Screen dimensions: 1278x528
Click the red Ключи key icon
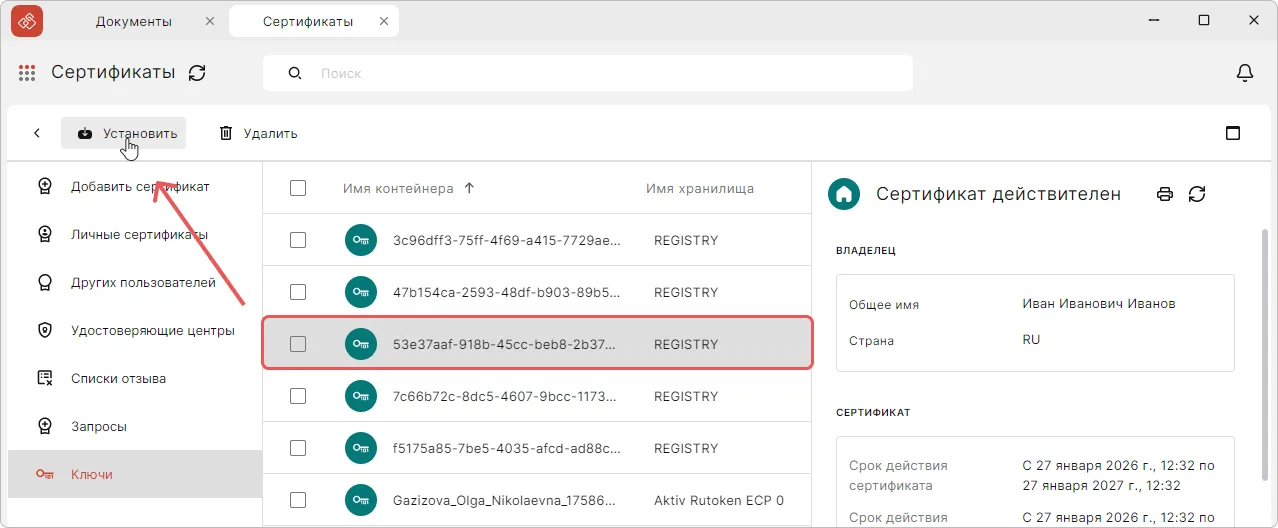pos(44,474)
